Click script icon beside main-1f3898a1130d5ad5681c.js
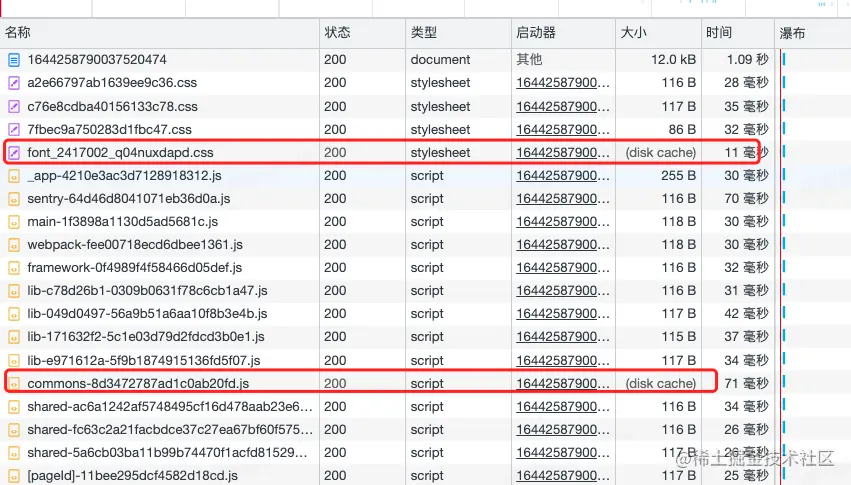Screen dimensions: 851x485 click(x=14, y=222)
